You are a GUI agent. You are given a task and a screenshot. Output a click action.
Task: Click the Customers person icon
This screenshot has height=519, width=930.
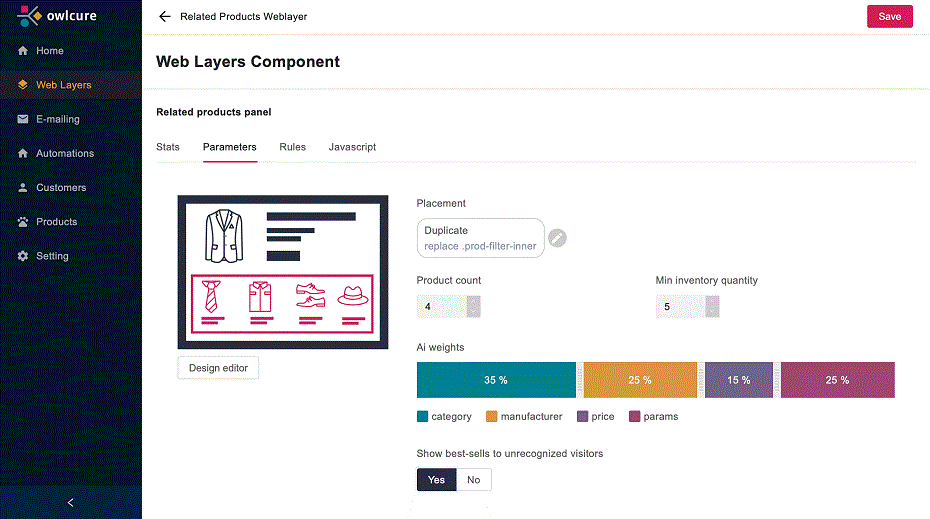coord(23,187)
